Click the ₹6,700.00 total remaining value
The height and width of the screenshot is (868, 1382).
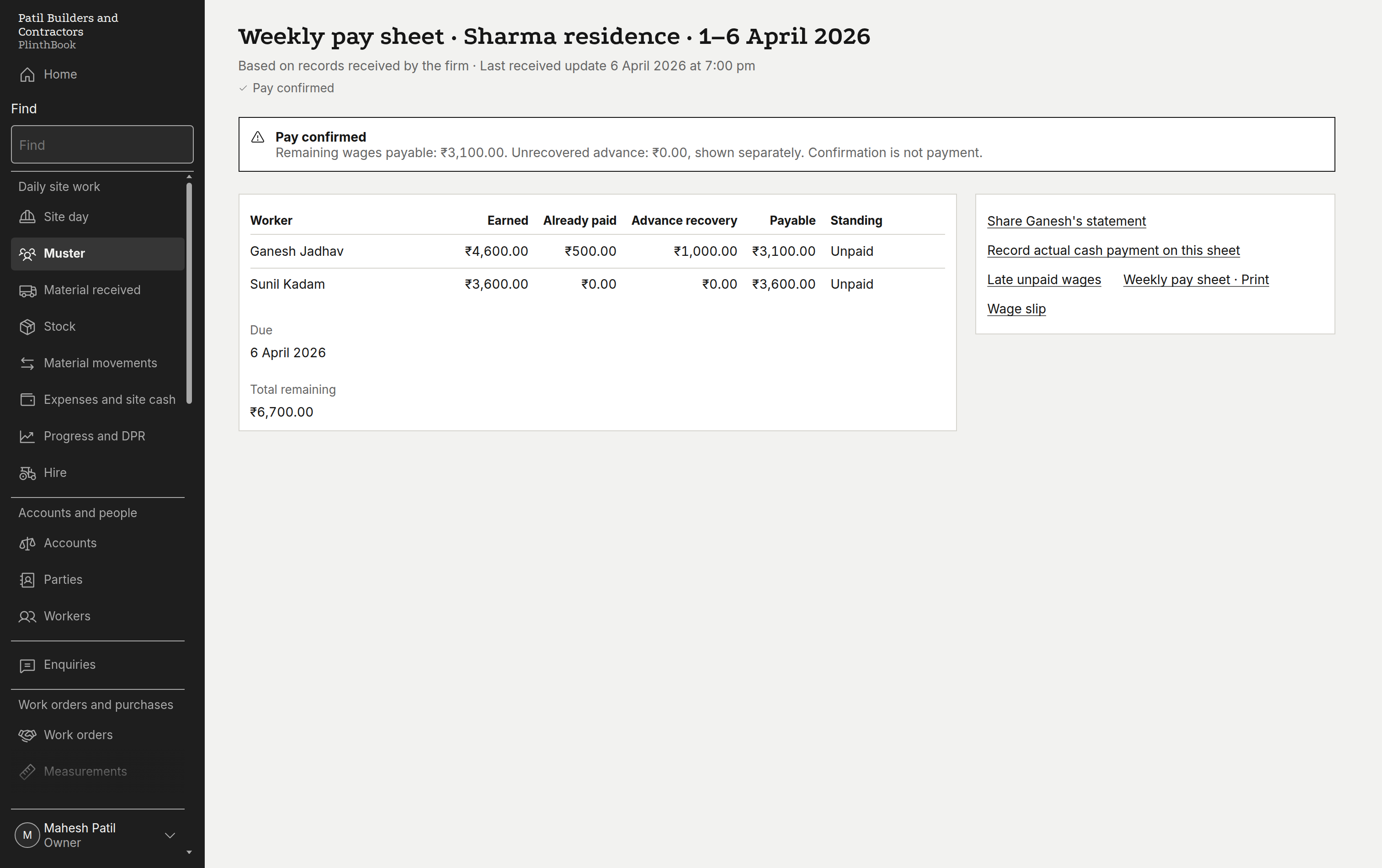pyautogui.click(x=282, y=413)
